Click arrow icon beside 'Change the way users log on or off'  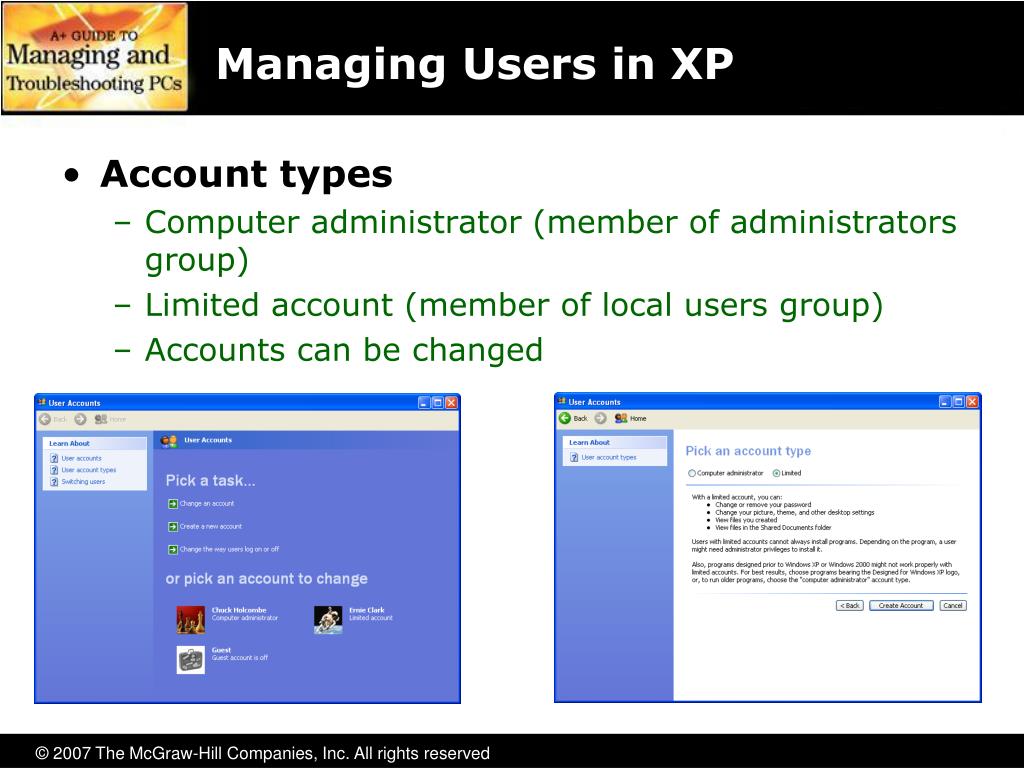pyautogui.click(x=172, y=549)
